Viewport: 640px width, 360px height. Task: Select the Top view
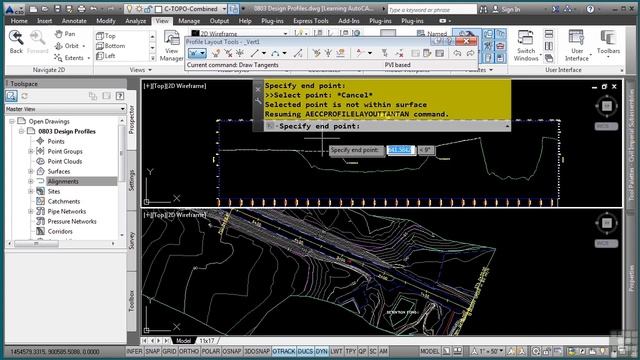106,36
